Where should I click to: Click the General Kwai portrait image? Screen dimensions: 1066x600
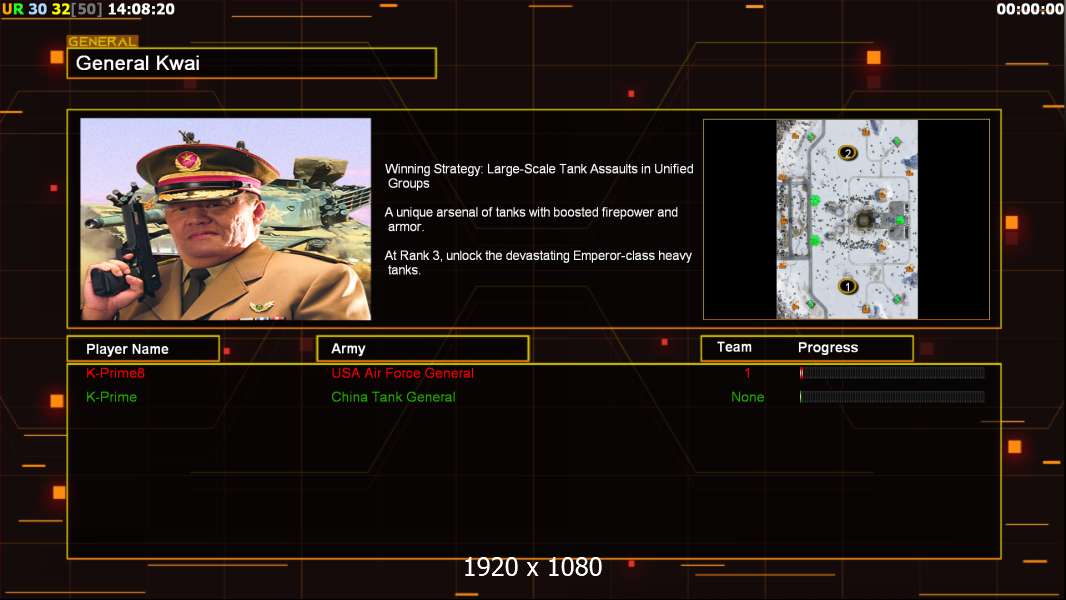226,219
